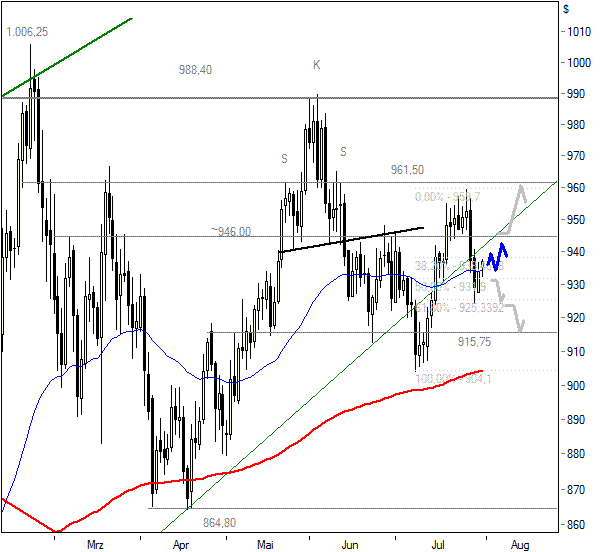The width and height of the screenshot is (600, 552).
Task: Click the 990 price axis value
Action: coord(576,94)
